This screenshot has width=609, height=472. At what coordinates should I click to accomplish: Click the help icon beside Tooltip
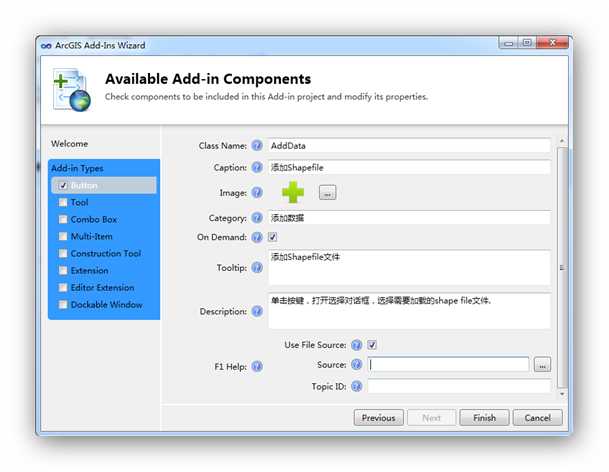click(x=257, y=268)
